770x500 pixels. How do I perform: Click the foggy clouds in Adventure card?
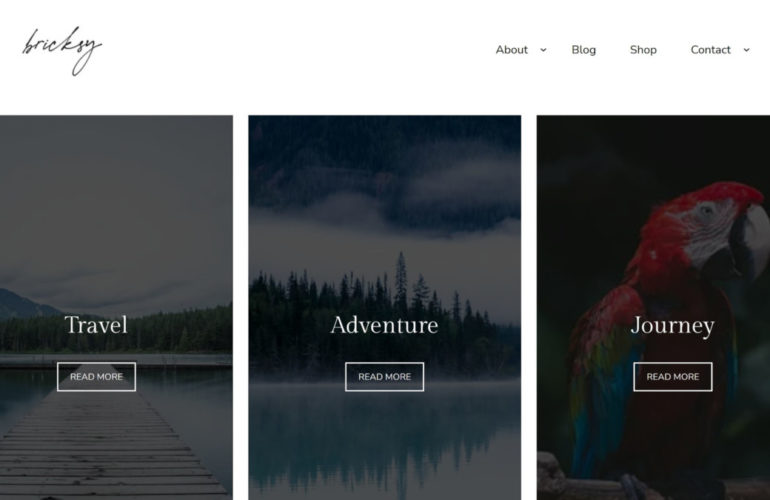[x=385, y=206]
